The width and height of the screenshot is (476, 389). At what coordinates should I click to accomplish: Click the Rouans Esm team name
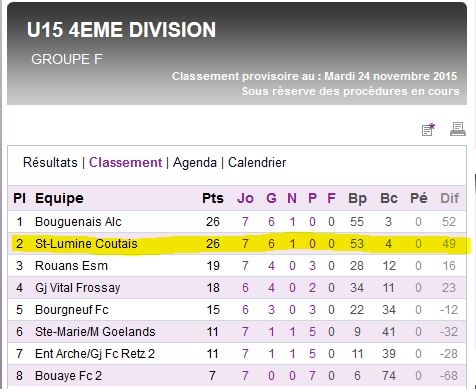(x=71, y=266)
